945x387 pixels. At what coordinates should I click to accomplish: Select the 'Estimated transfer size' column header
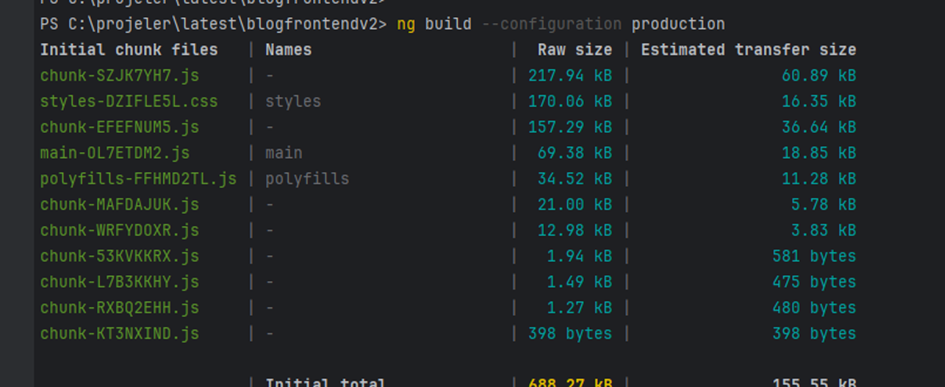749,50
